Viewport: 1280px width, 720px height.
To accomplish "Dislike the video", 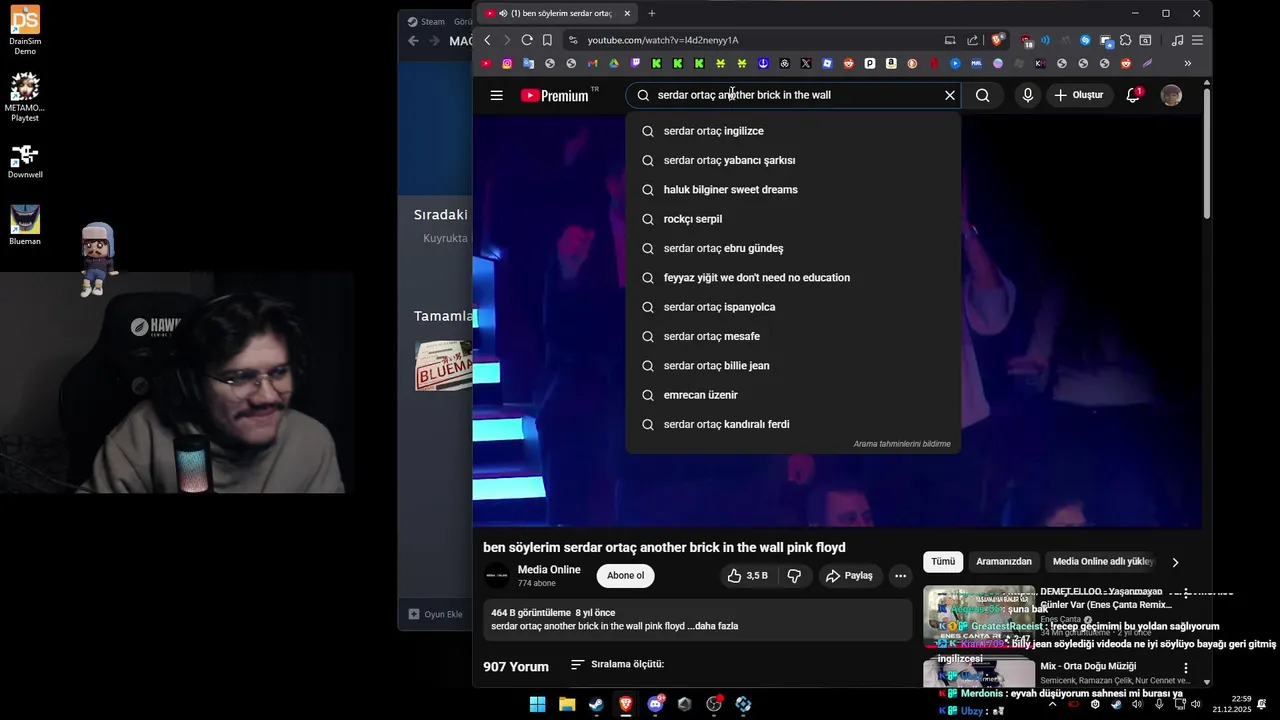I will (794, 576).
